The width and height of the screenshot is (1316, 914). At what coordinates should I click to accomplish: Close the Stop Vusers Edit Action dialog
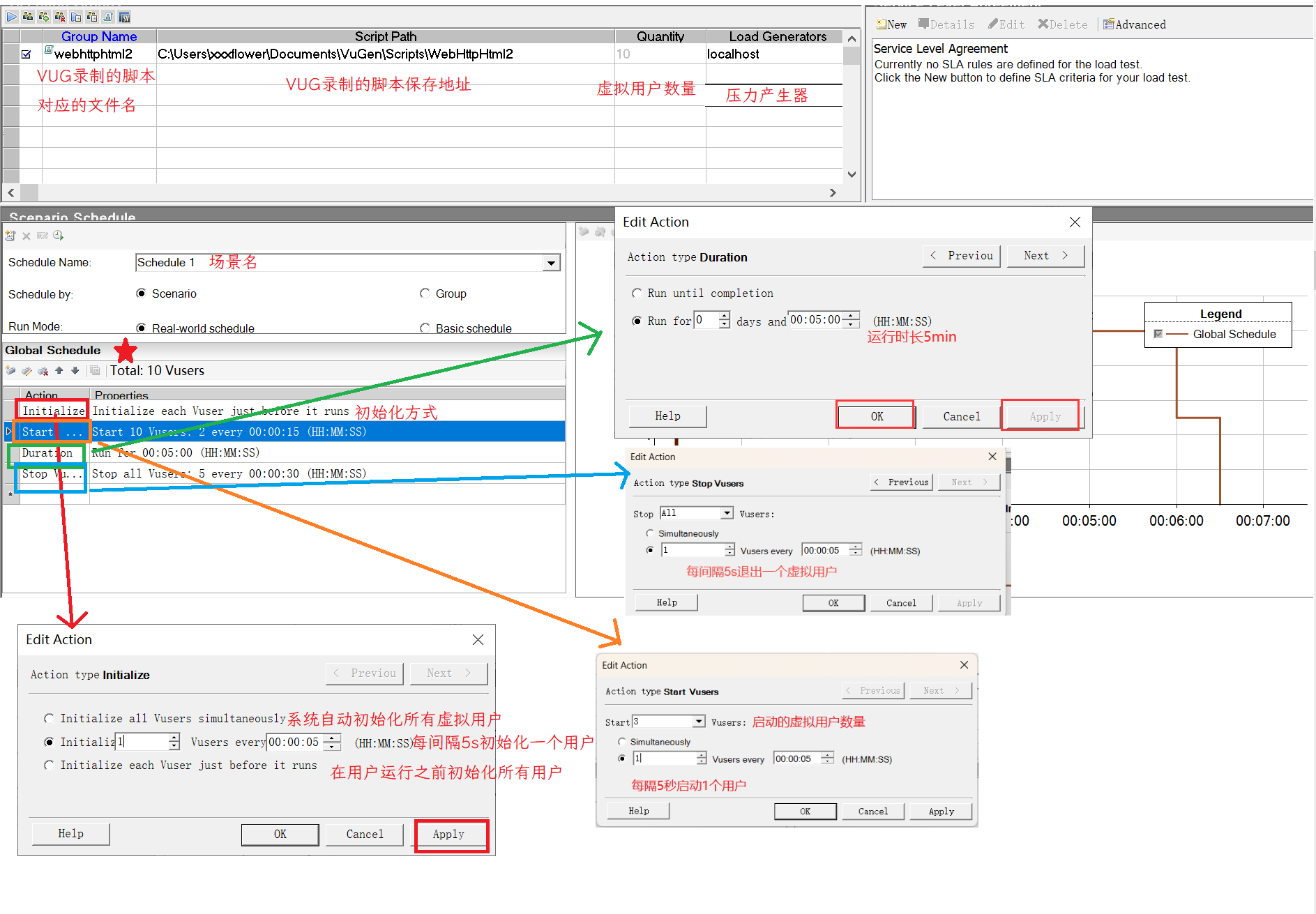[992, 457]
